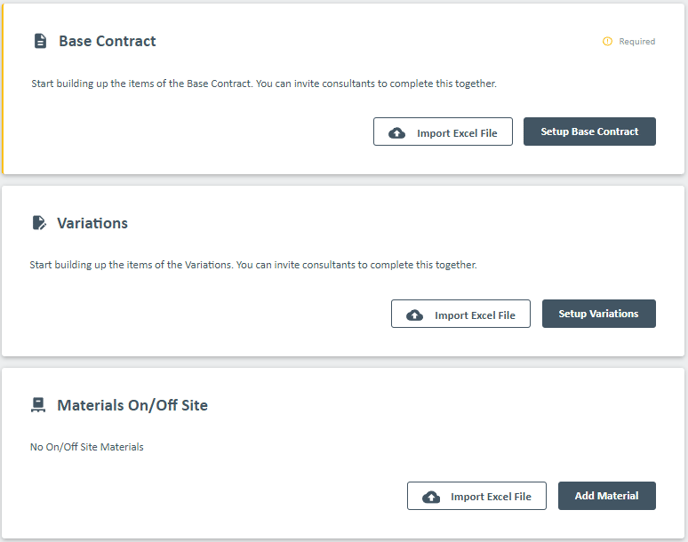This screenshot has width=688, height=542.
Task: Click the "No On/Off Site Materials" message
Action: point(87,447)
